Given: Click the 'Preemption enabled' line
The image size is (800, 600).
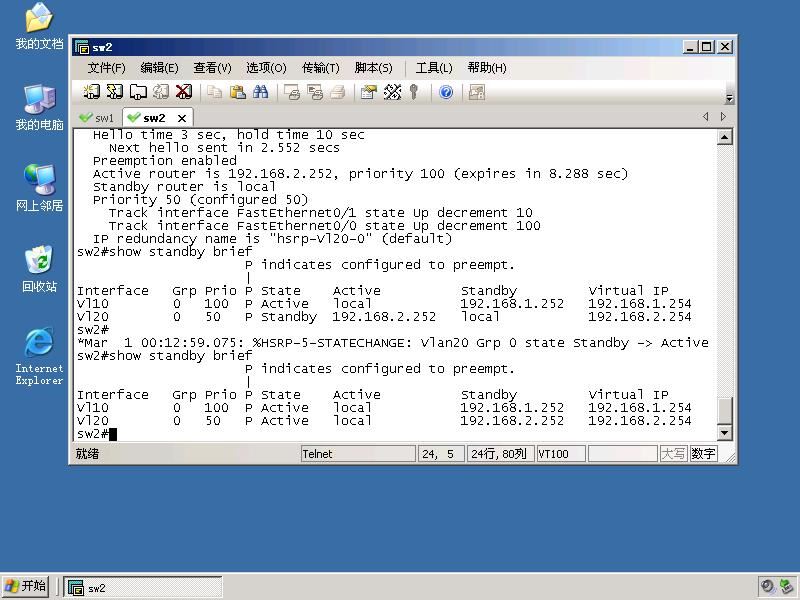Looking at the screenshot, I should (x=165, y=161).
